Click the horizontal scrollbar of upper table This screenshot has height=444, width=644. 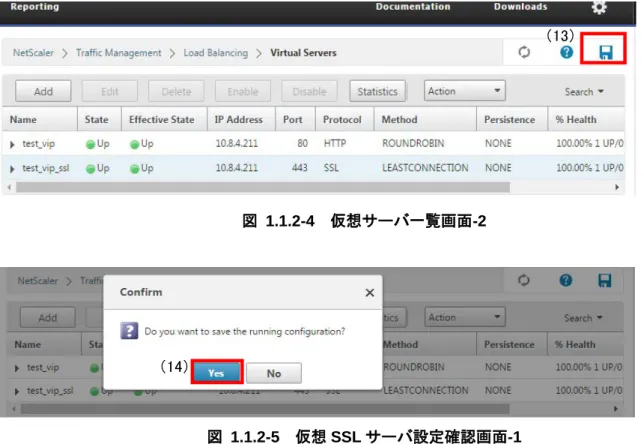click(263, 187)
